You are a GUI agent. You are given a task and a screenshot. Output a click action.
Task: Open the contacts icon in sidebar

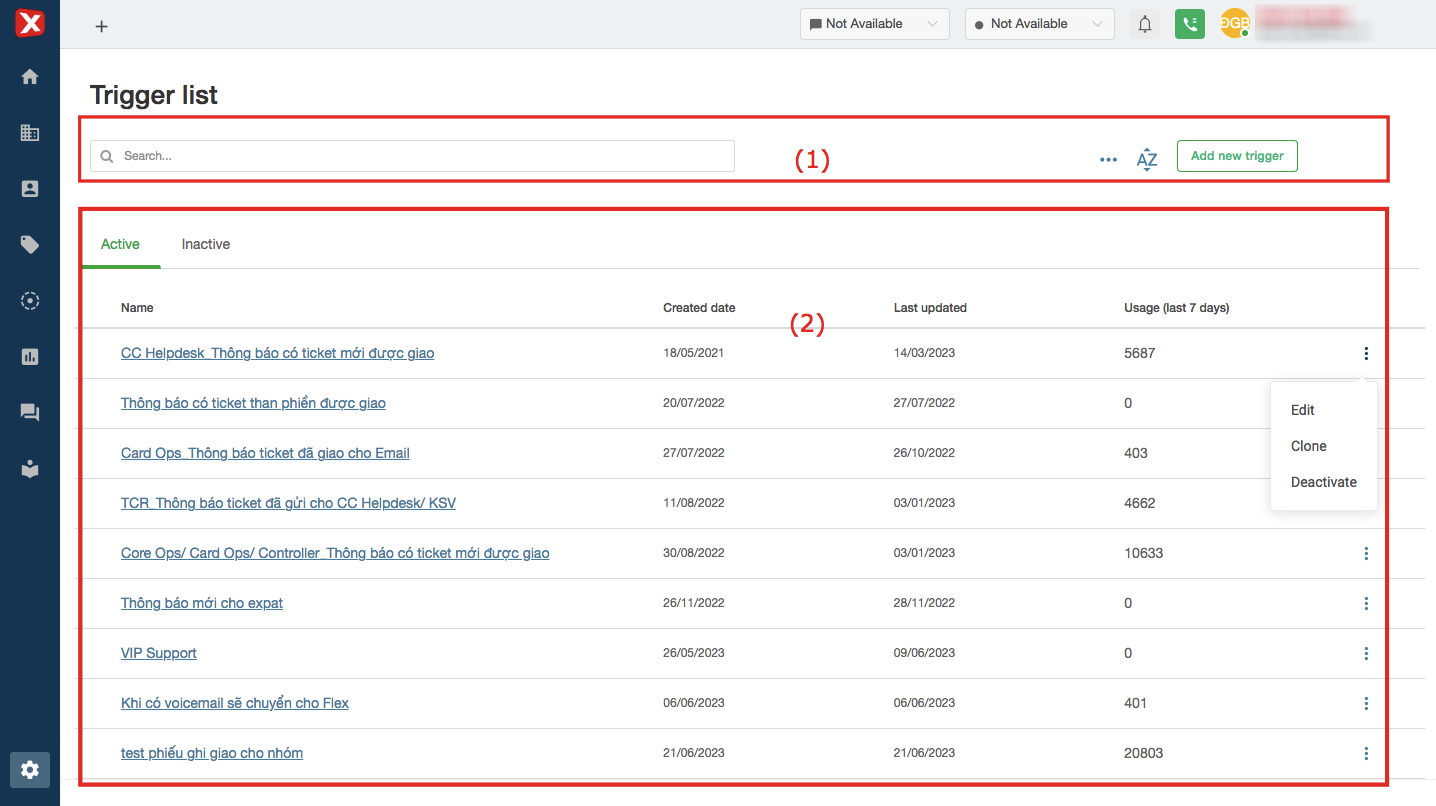coord(30,189)
